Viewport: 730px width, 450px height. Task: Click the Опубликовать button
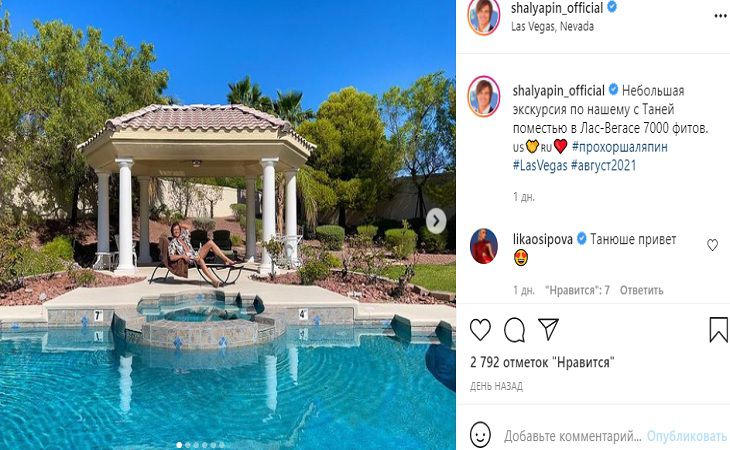[687, 436]
